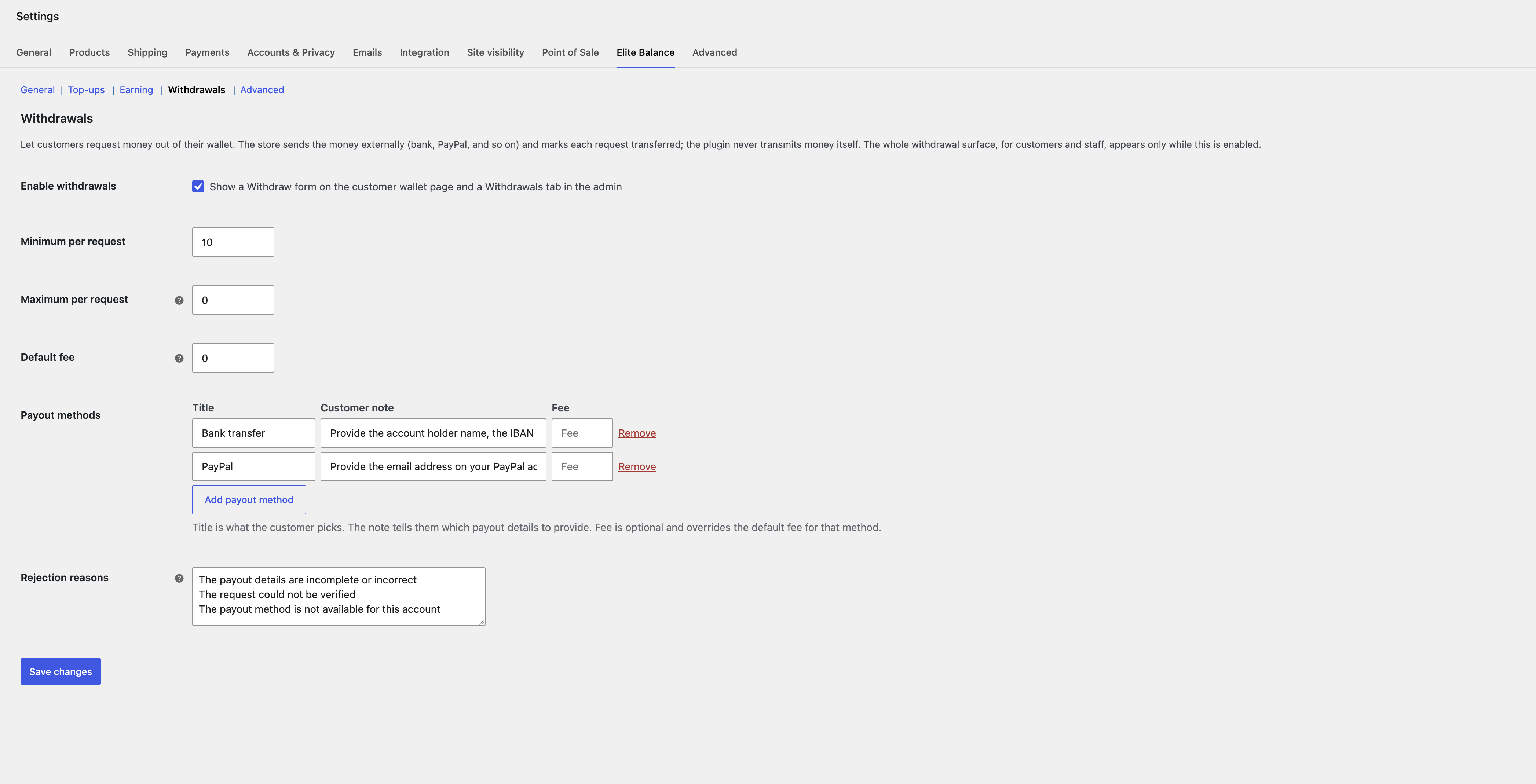Screen dimensions: 1536x784
Task: Click the Default fee field
Action: coord(233,358)
